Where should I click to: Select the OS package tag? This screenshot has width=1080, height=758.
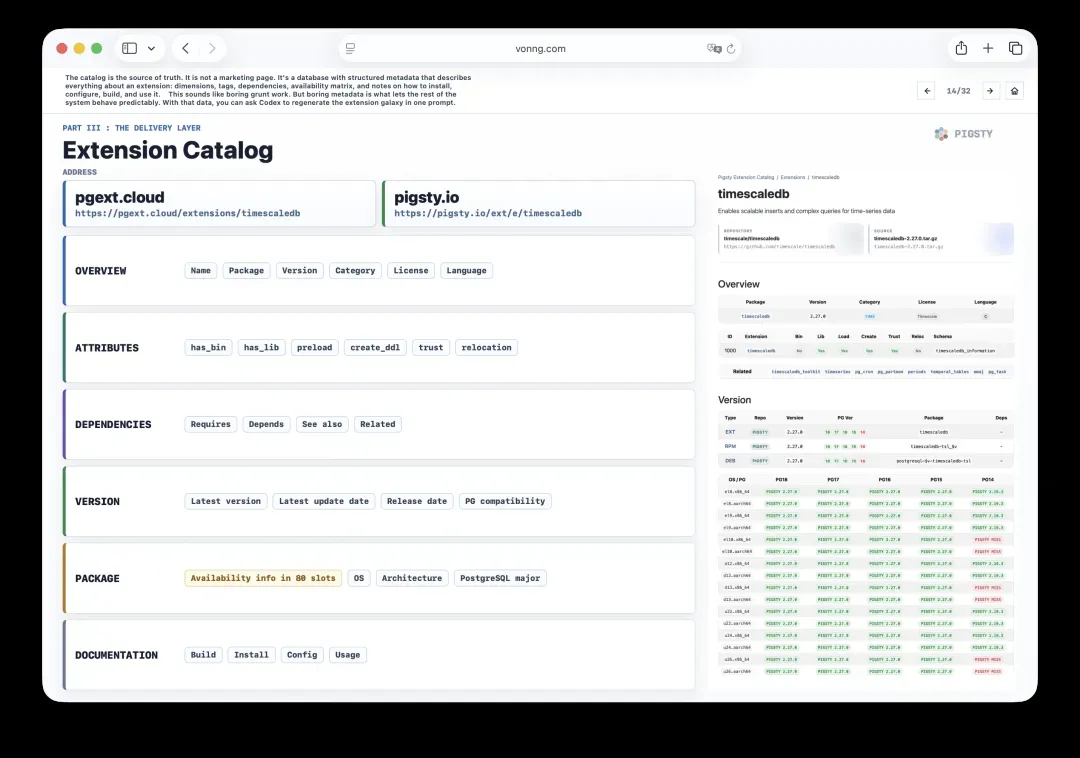click(359, 578)
